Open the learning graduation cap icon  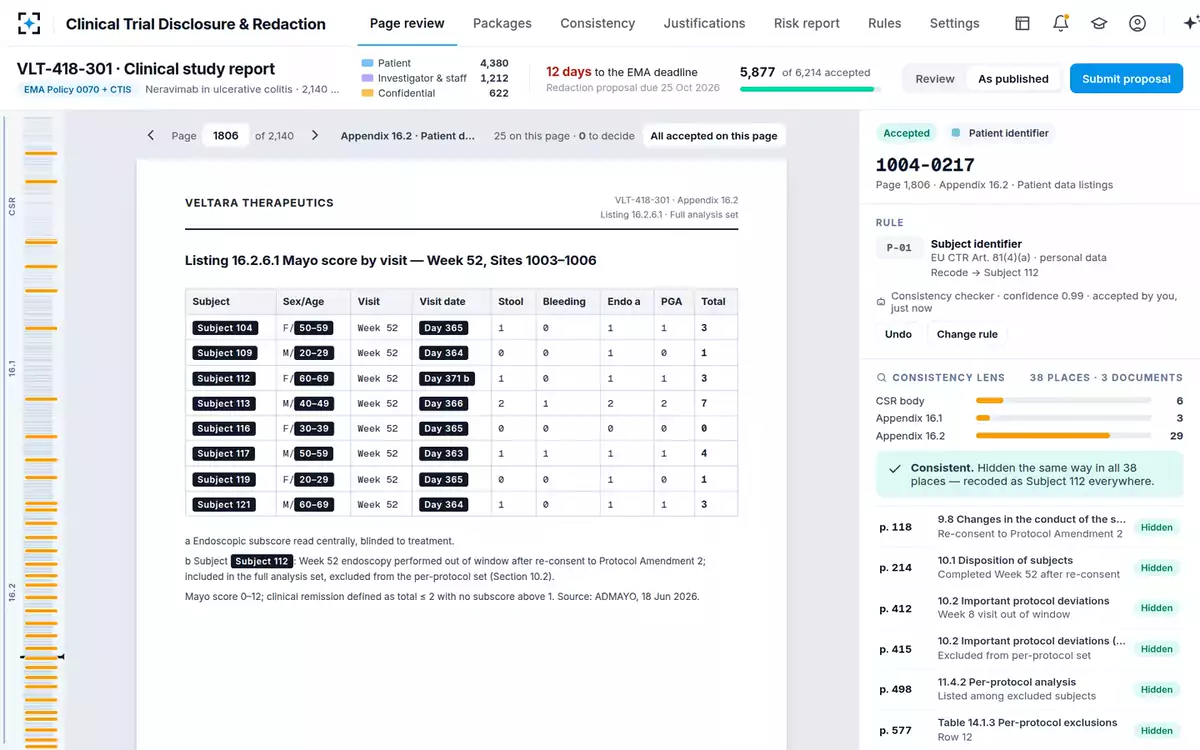(x=1099, y=23)
